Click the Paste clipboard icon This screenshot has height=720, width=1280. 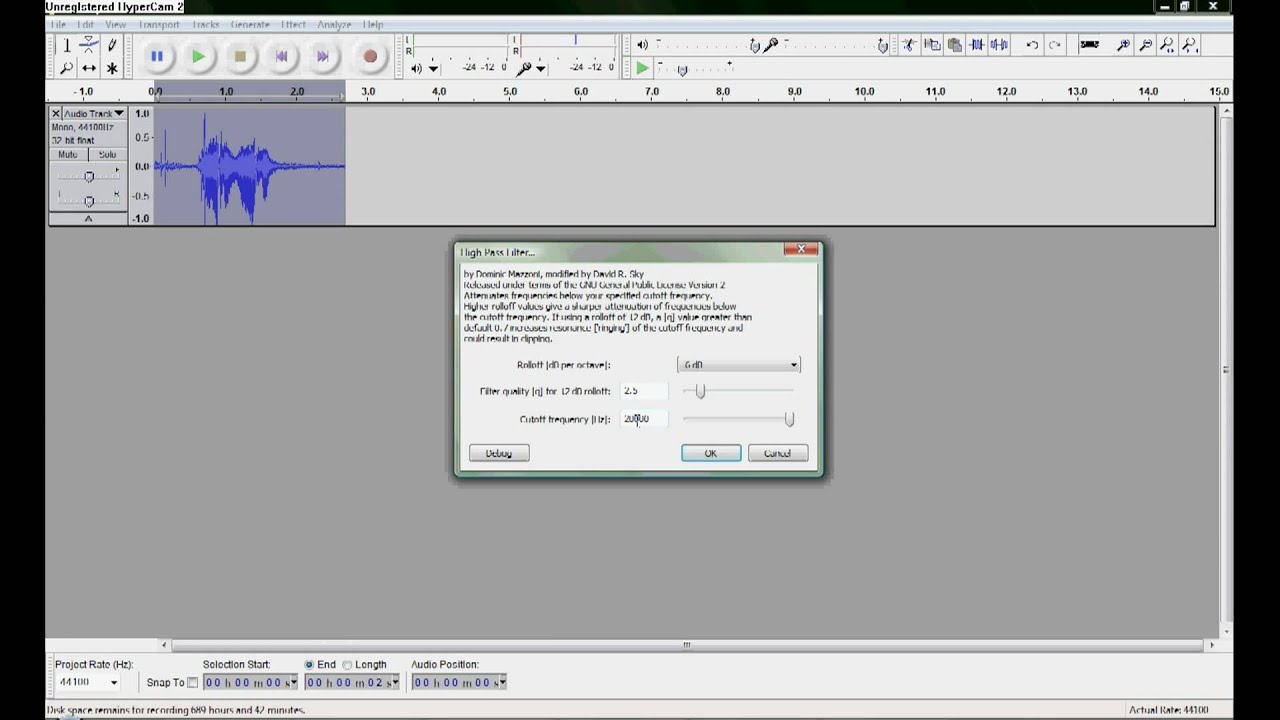pyautogui.click(x=954, y=45)
